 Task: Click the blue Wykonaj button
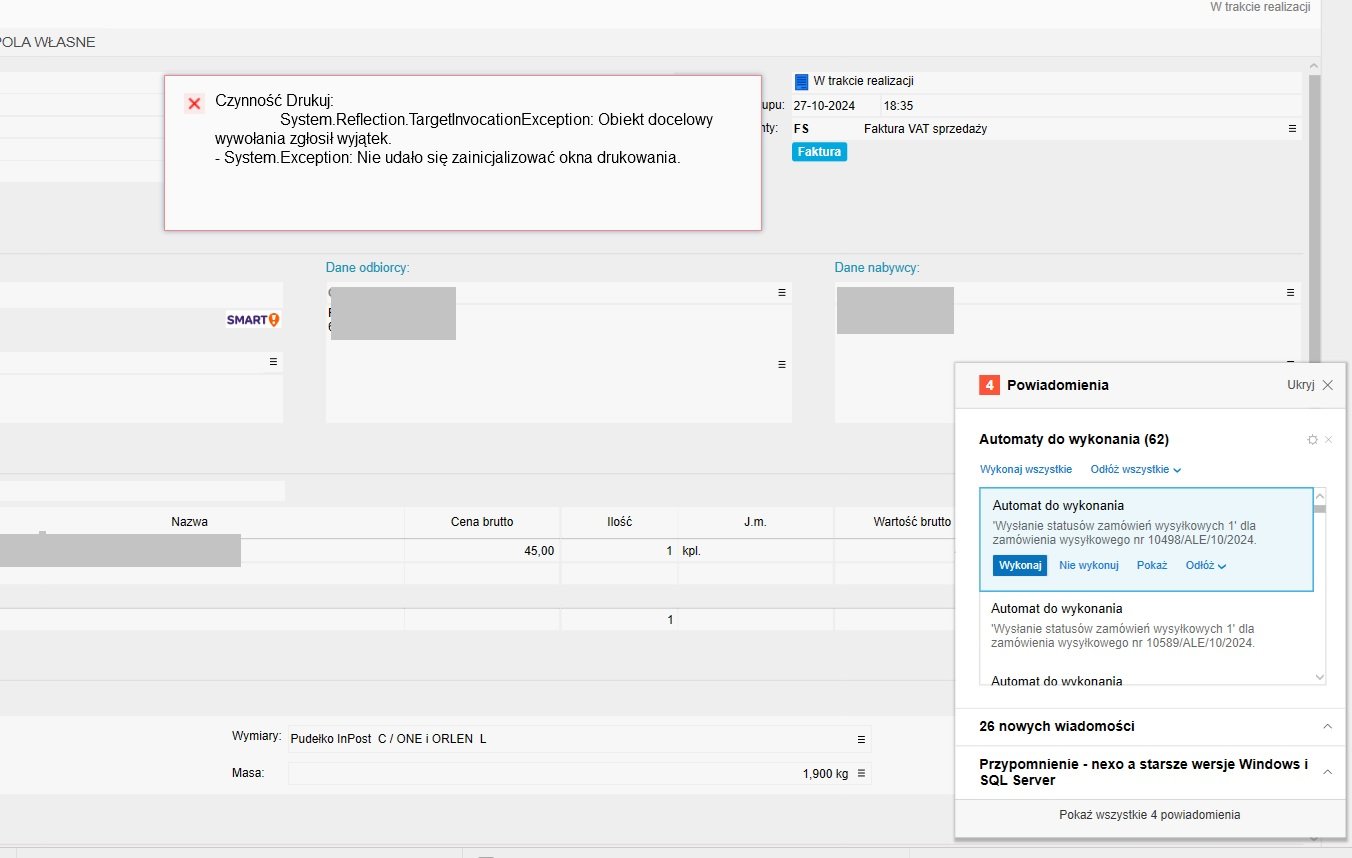(x=1019, y=566)
